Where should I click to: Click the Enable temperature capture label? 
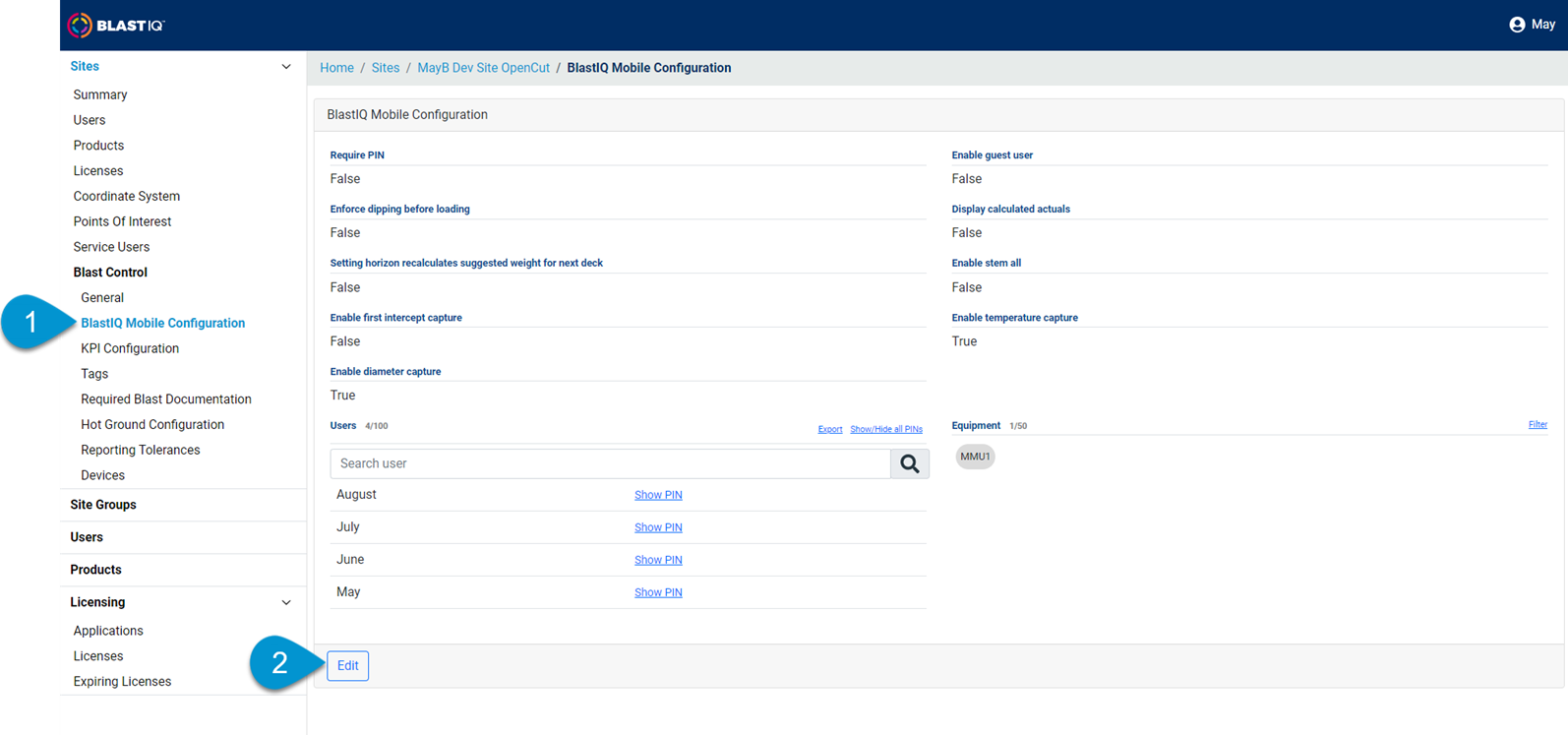tap(1014, 318)
